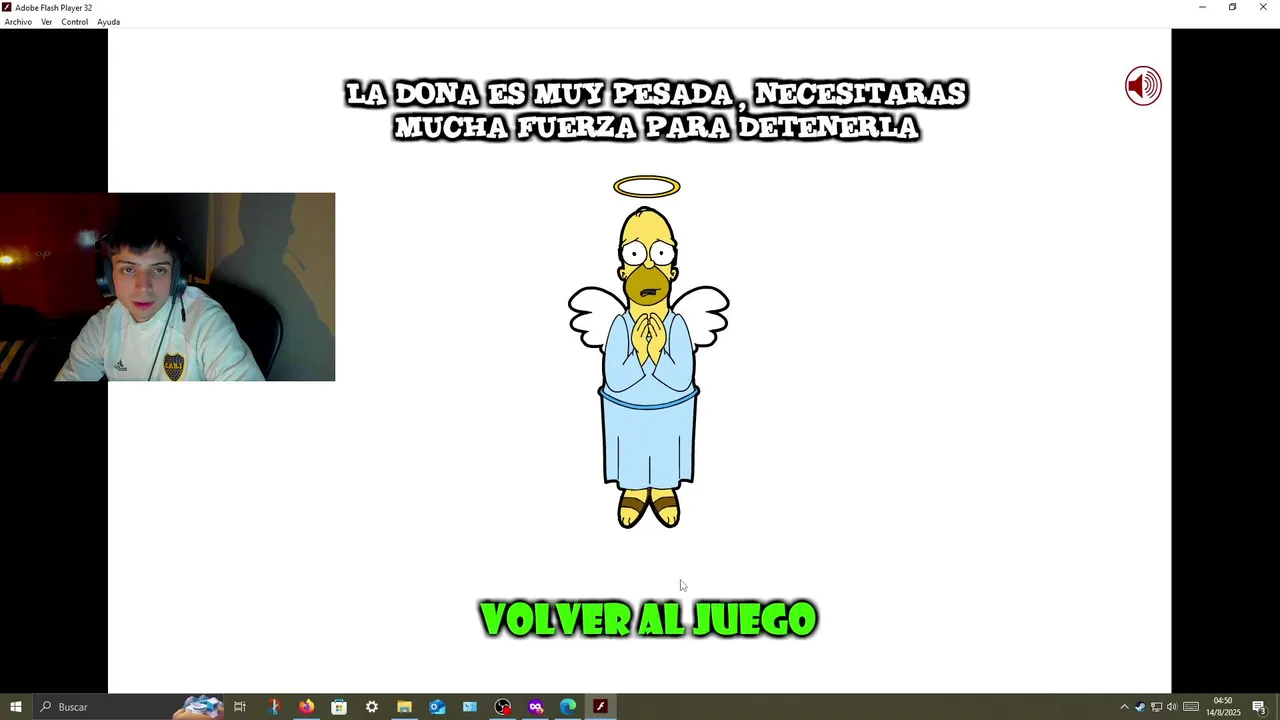
Task: Restore down the Flash Player window
Action: click(1232, 7)
